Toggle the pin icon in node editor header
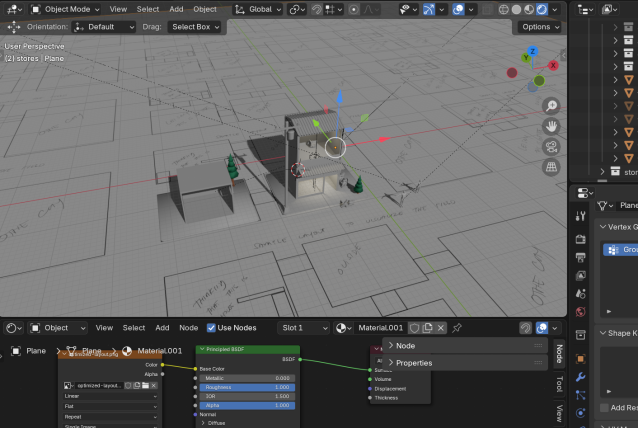 [x=457, y=328]
